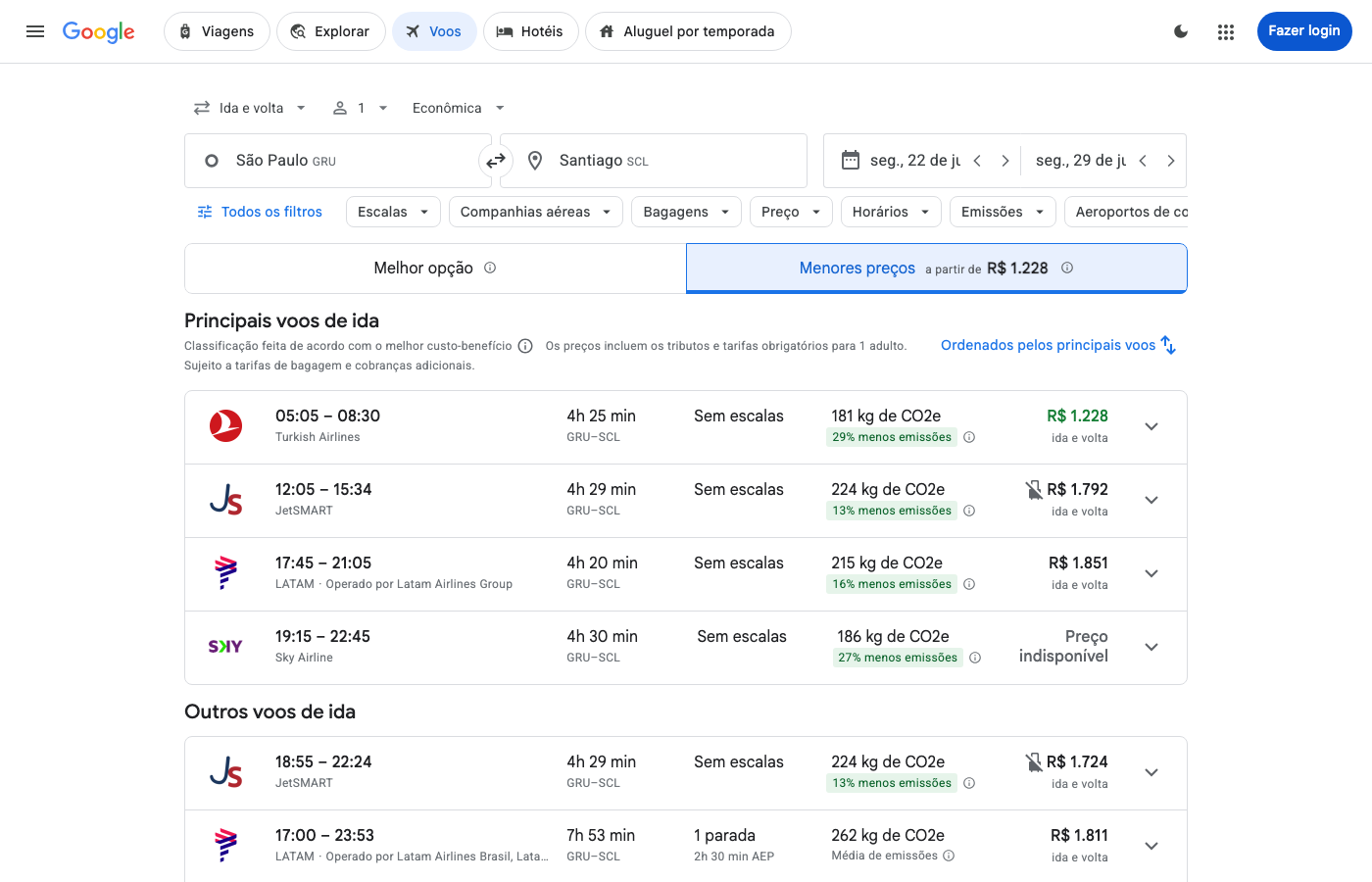Go to previous departure date

(x=977, y=161)
